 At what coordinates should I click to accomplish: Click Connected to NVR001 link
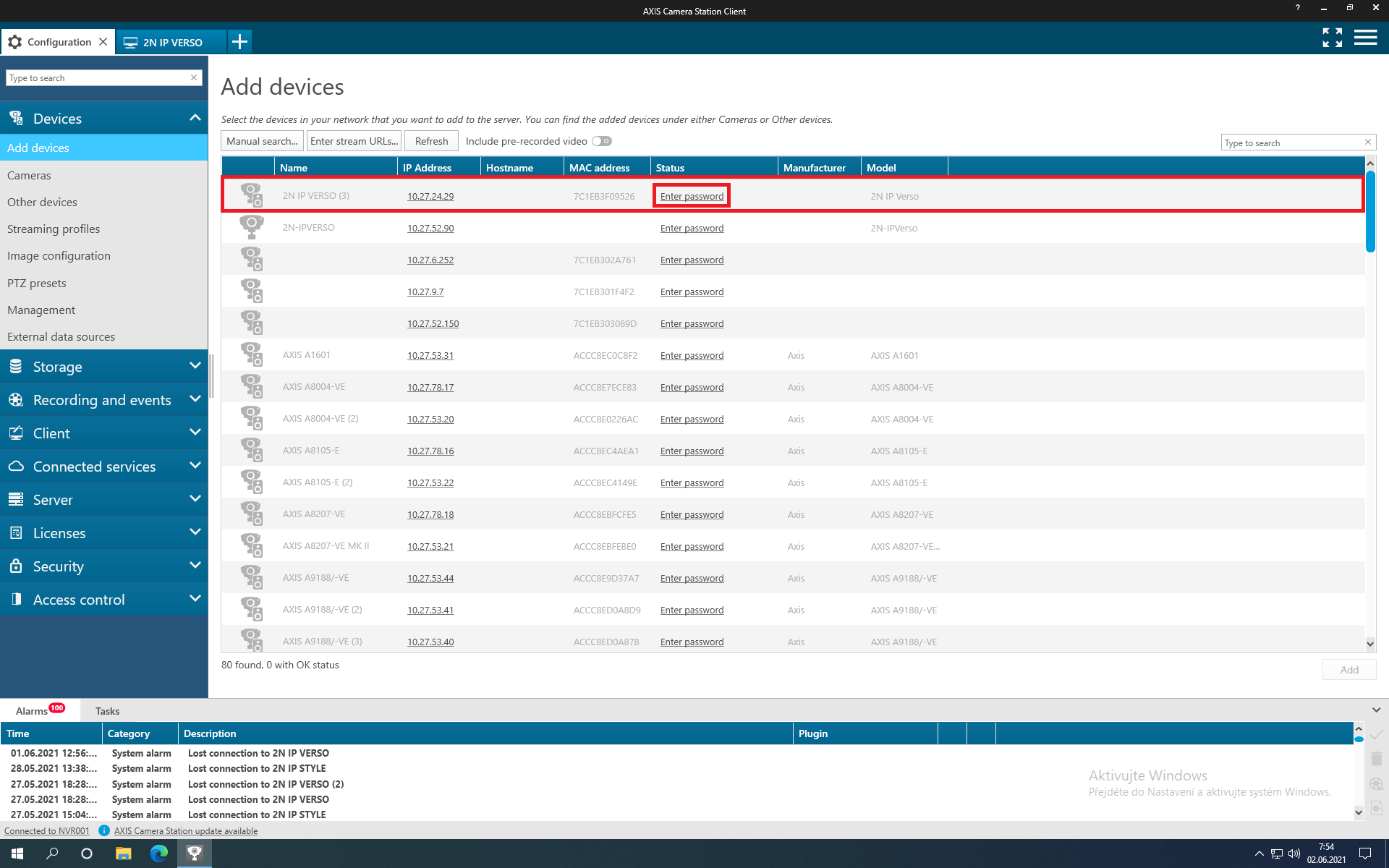47,830
